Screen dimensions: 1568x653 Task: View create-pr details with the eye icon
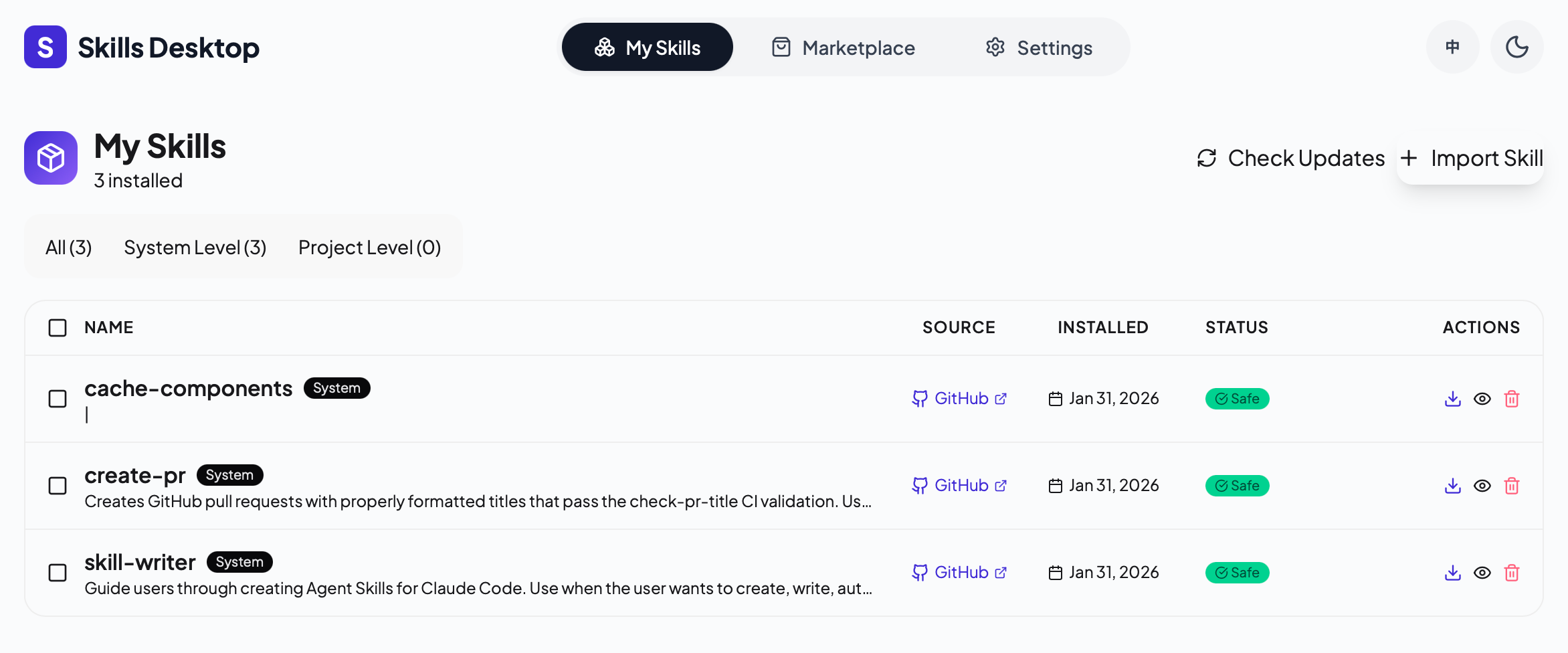coord(1482,486)
